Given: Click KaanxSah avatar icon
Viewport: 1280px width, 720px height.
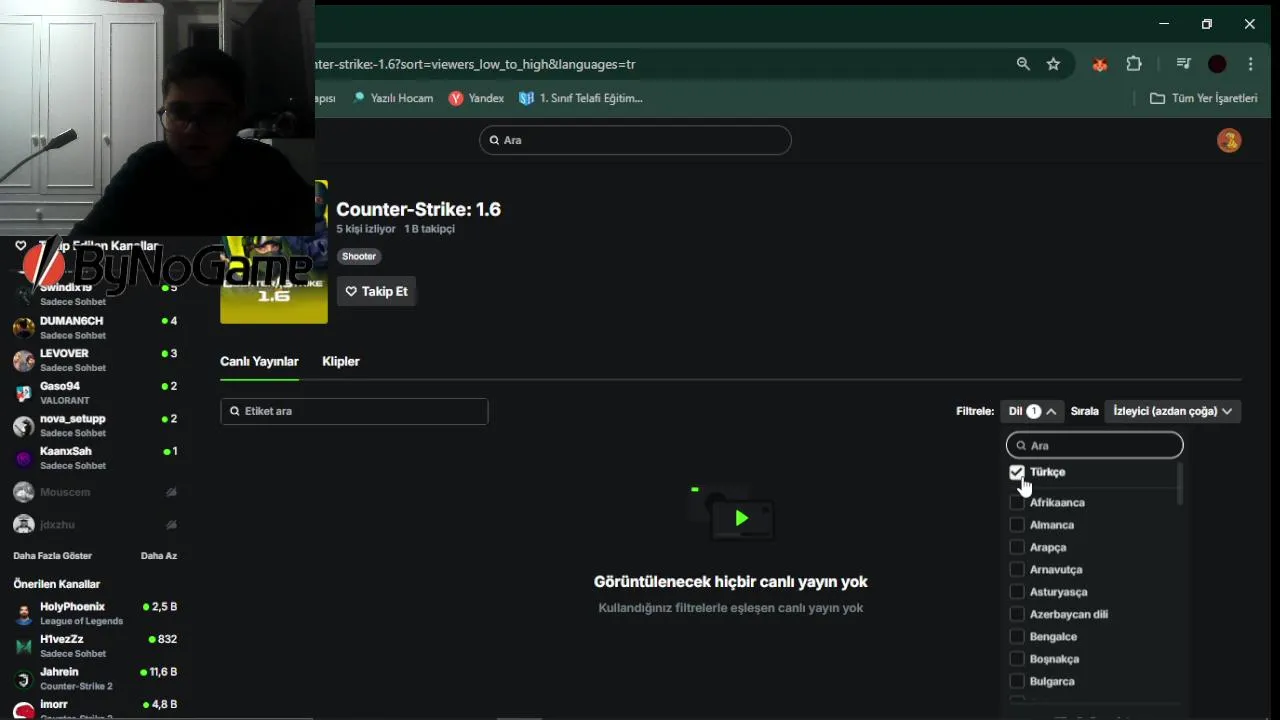Looking at the screenshot, I should (x=24, y=459).
